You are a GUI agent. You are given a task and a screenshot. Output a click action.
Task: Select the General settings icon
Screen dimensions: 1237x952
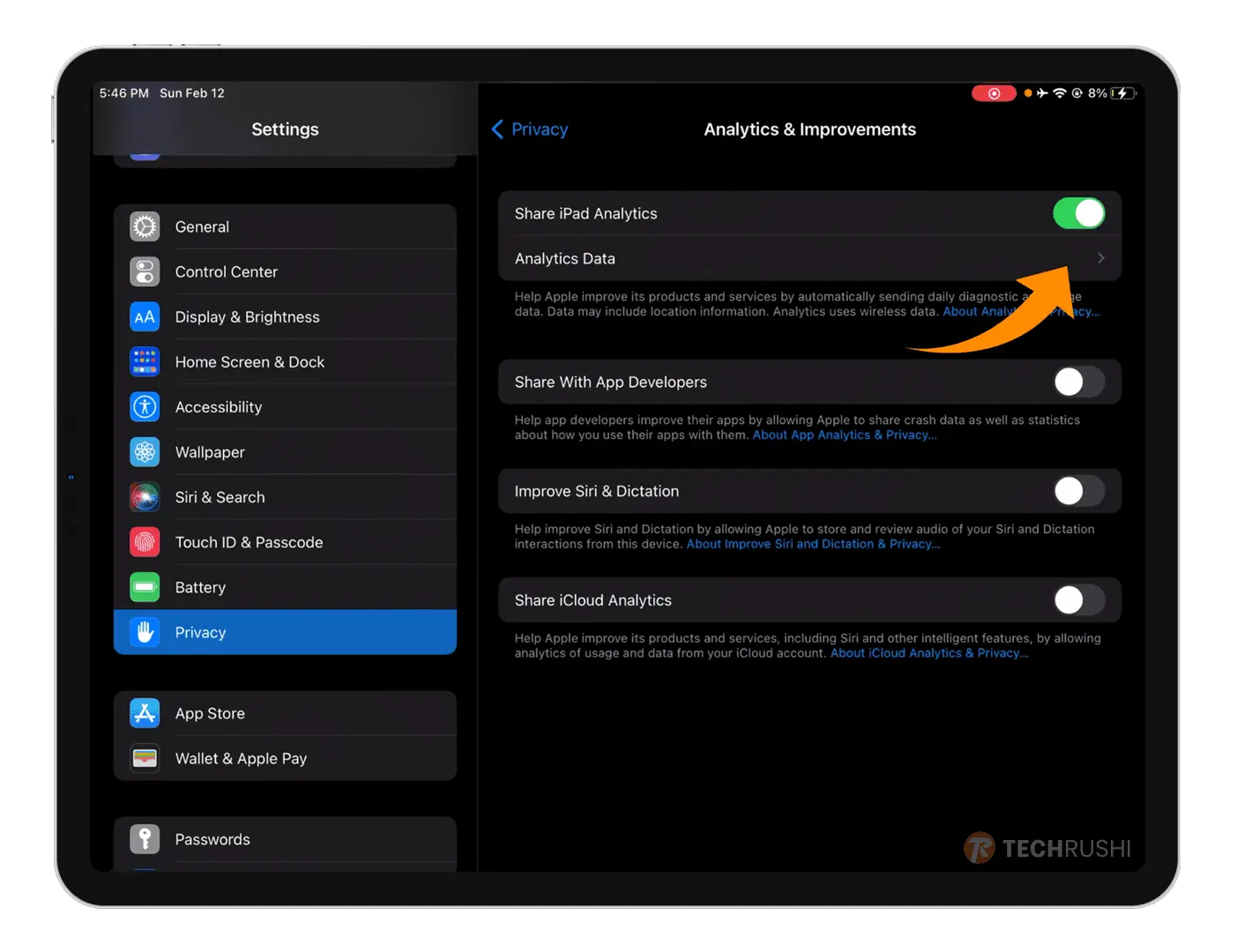[x=145, y=227]
